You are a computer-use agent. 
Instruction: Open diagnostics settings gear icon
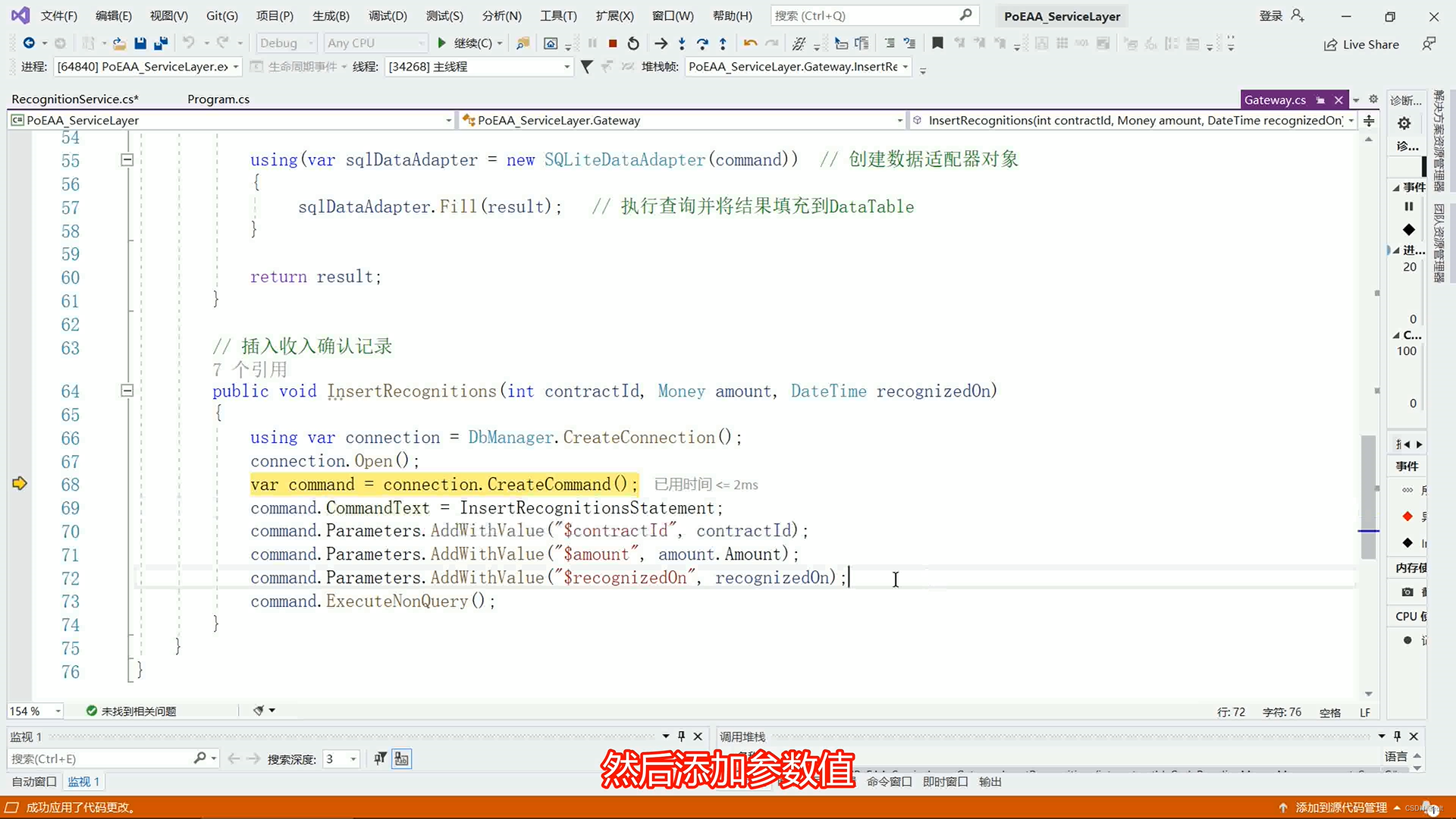1404,123
